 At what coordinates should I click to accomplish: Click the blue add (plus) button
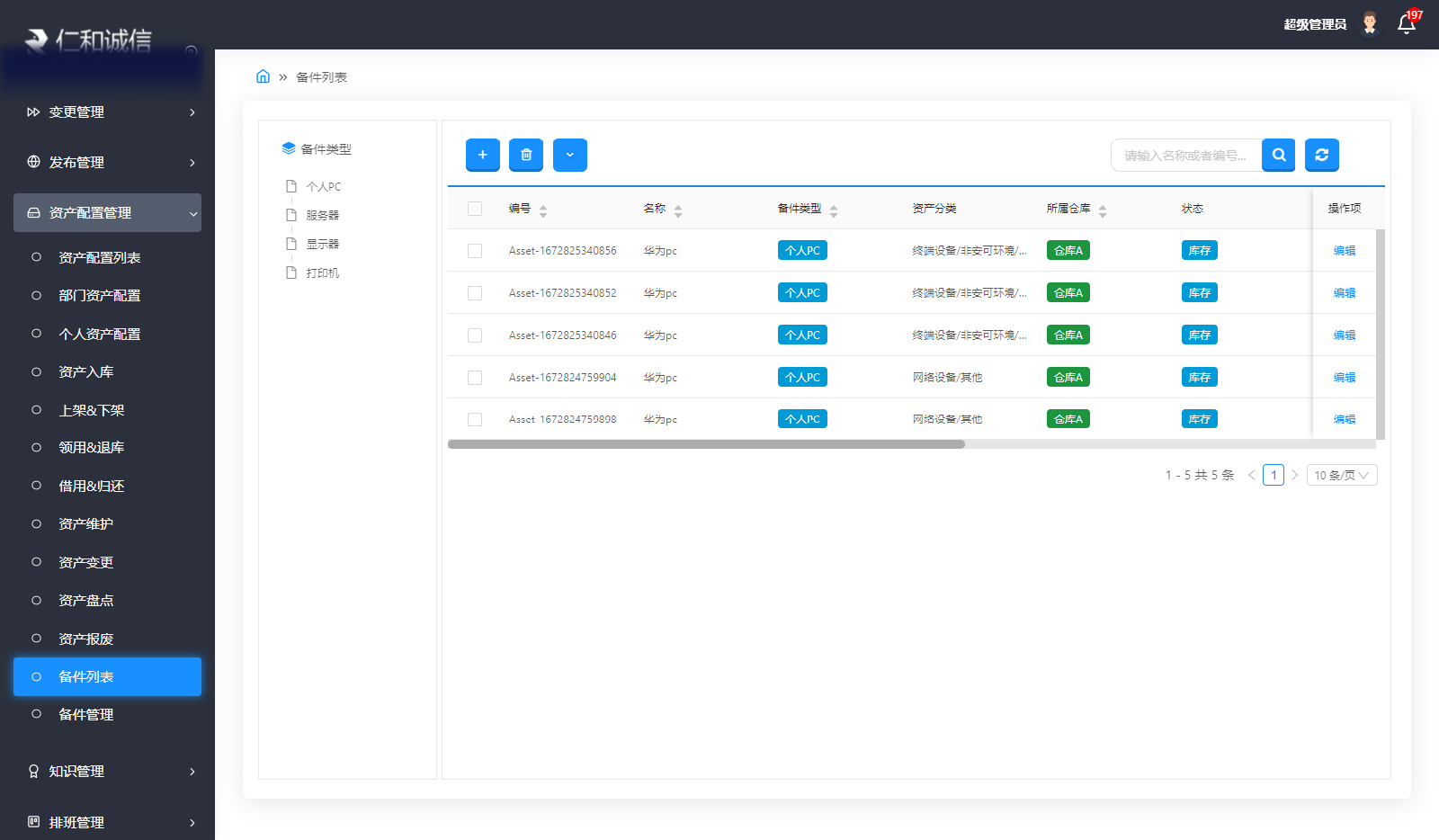[482, 155]
